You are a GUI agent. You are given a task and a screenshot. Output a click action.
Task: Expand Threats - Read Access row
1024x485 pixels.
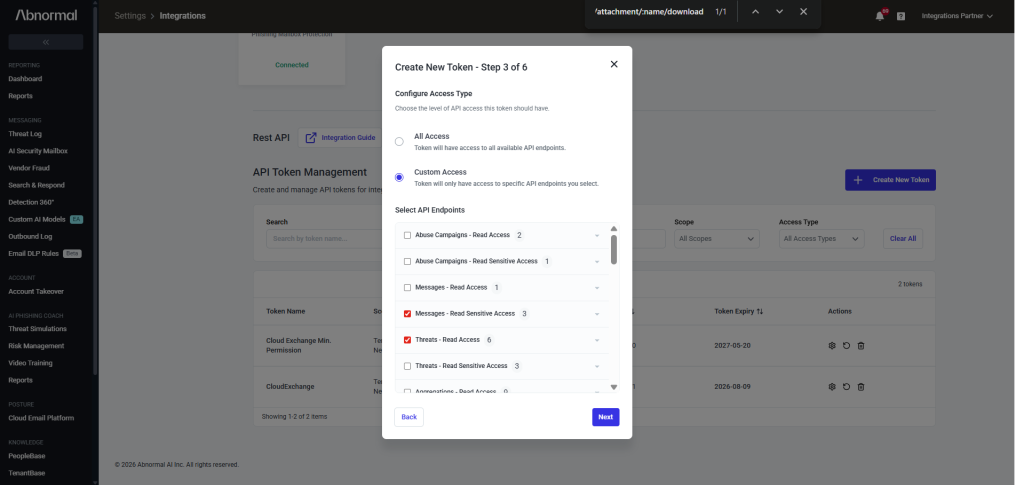tap(597, 340)
